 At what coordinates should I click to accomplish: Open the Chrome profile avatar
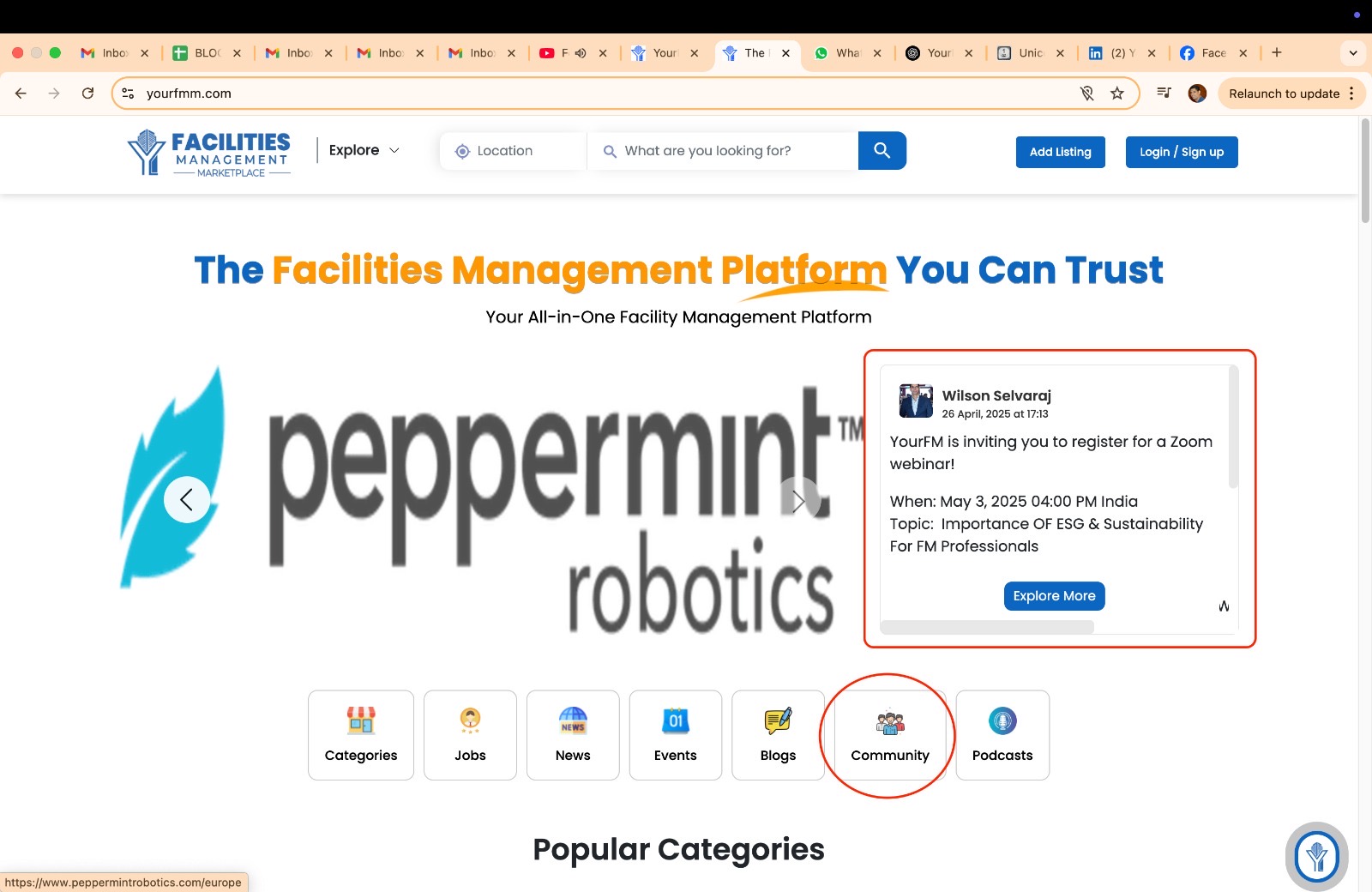(x=1198, y=93)
